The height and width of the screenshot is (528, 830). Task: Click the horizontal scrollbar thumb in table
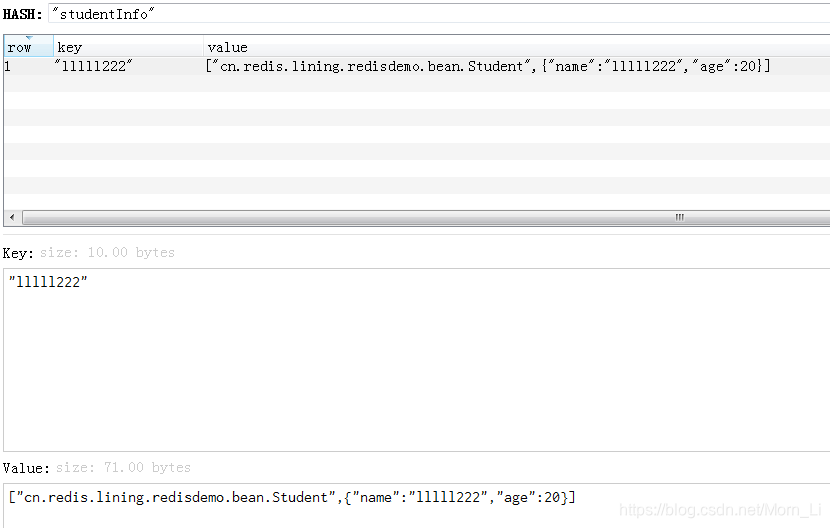(x=426, y=217)
